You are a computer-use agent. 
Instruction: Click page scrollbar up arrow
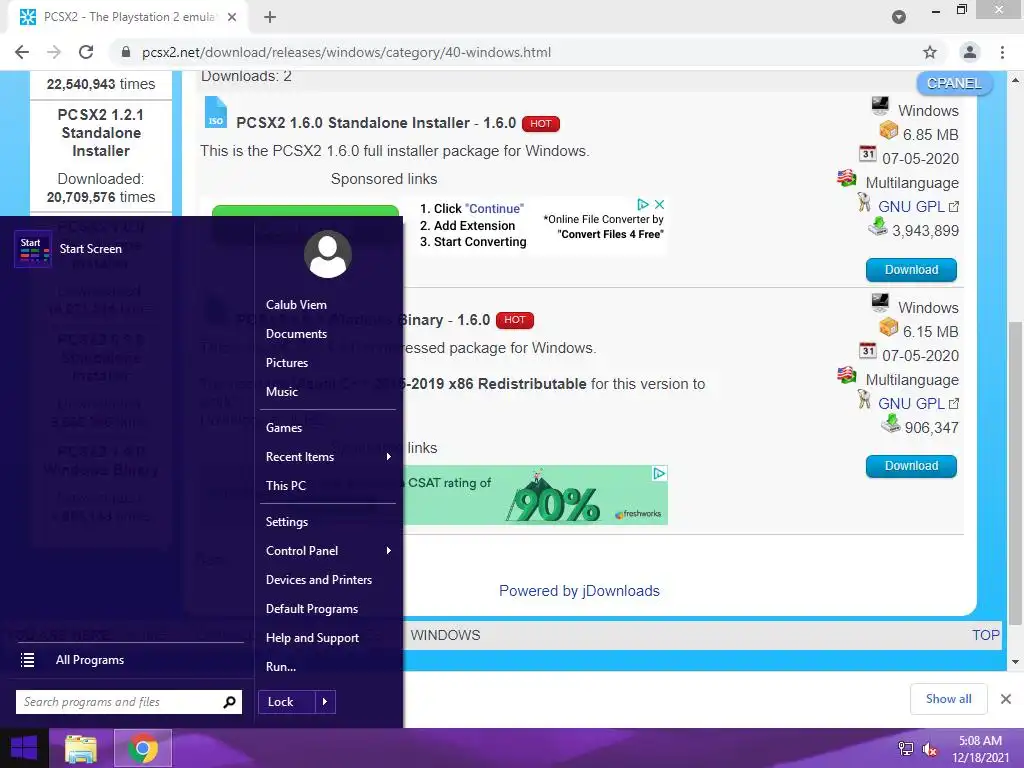coord(1016,80)
